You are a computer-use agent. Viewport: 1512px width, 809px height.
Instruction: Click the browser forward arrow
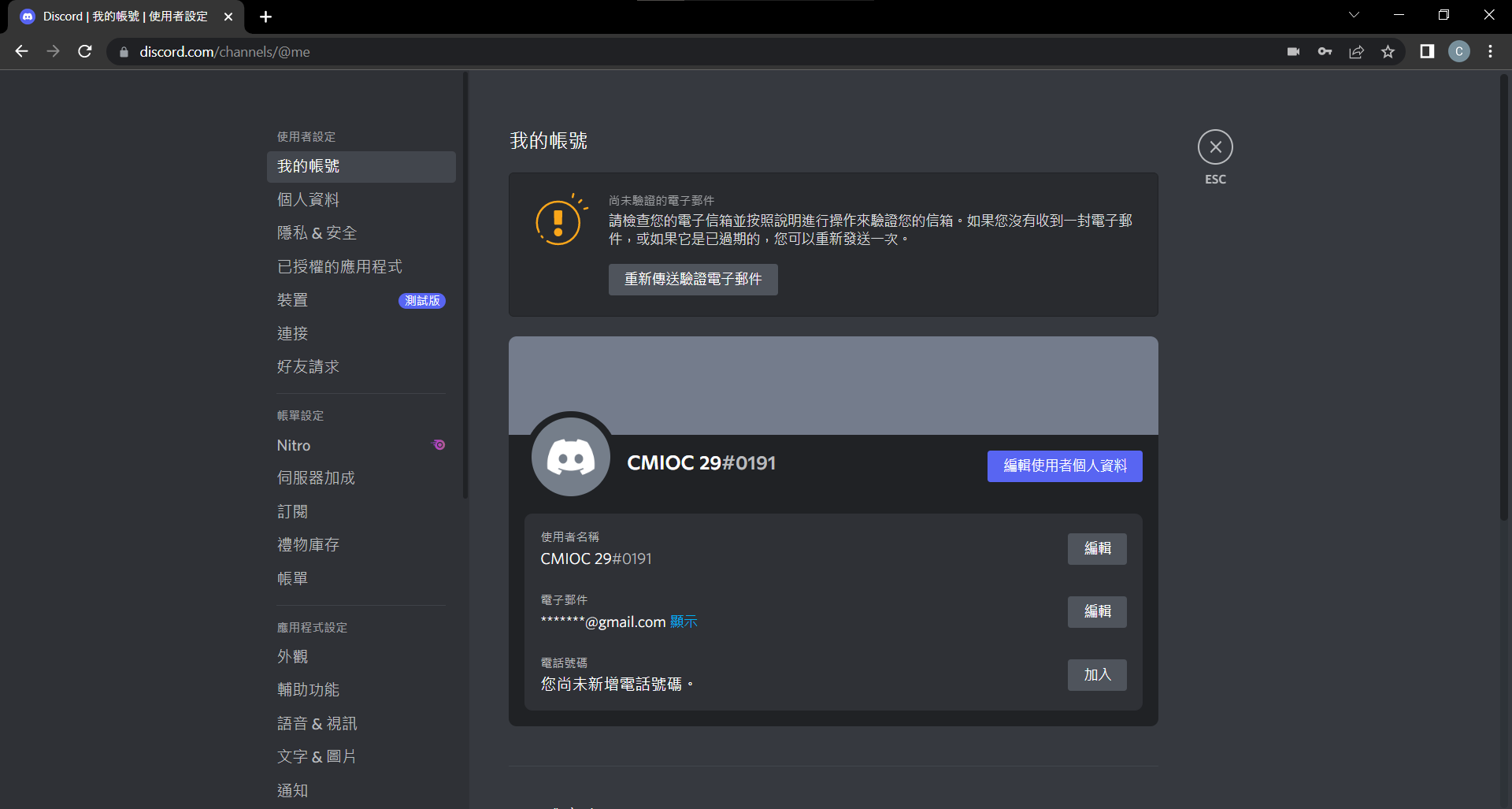tap(53, 51)
